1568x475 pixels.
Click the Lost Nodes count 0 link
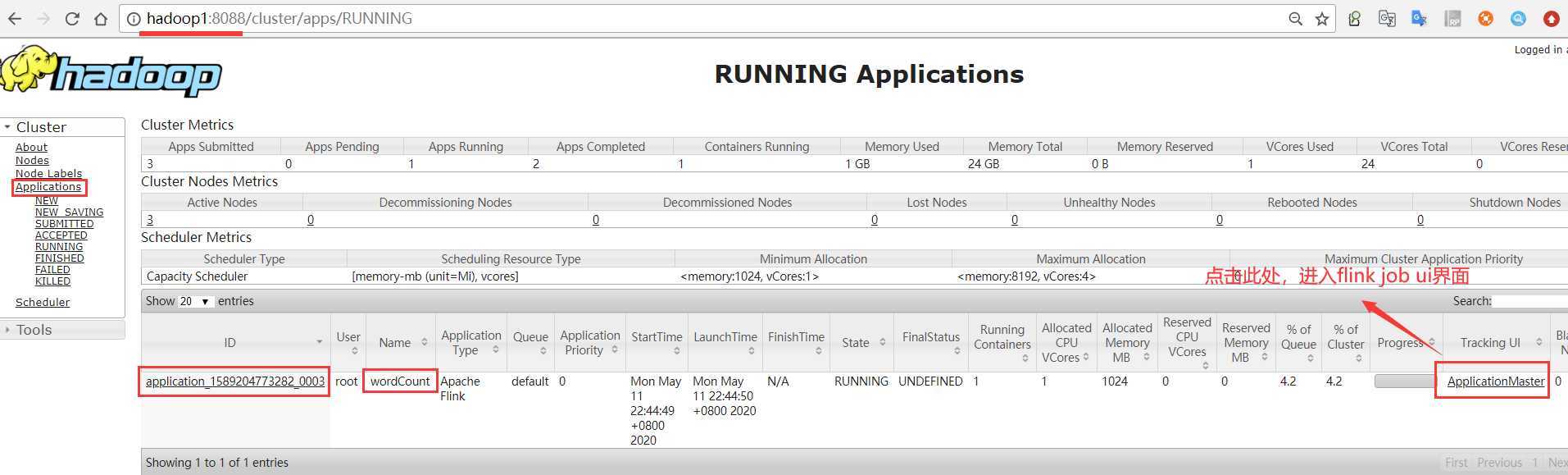point(875,219)
